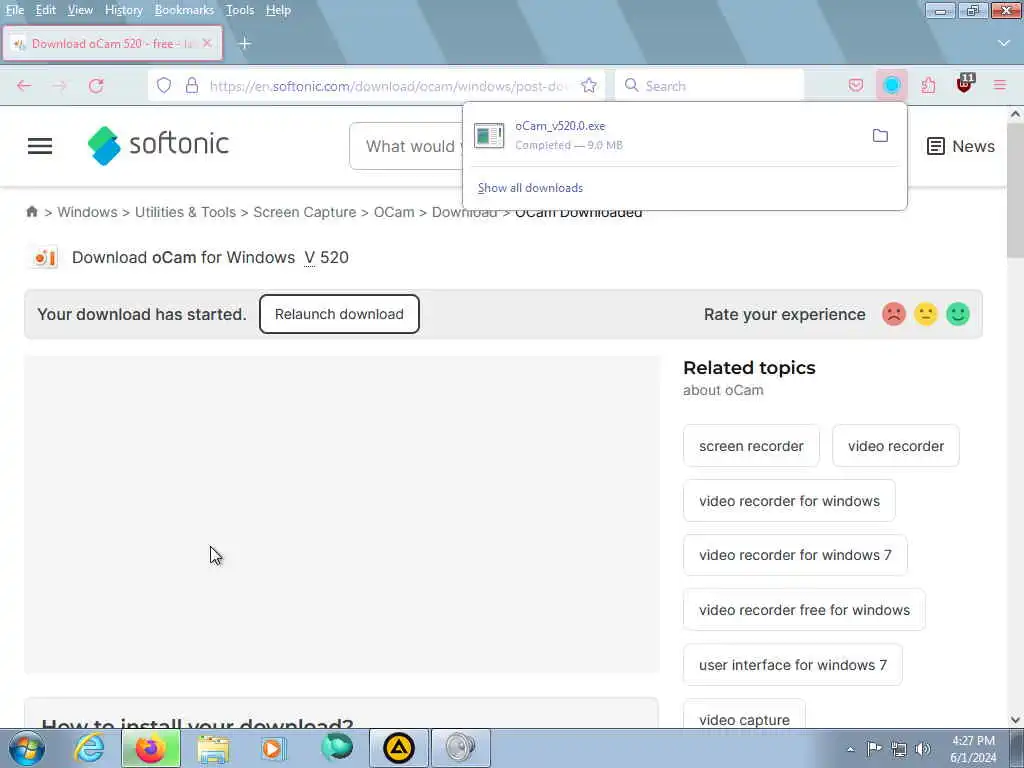Click the oCam app icon thumbnail

coord(44,258)
